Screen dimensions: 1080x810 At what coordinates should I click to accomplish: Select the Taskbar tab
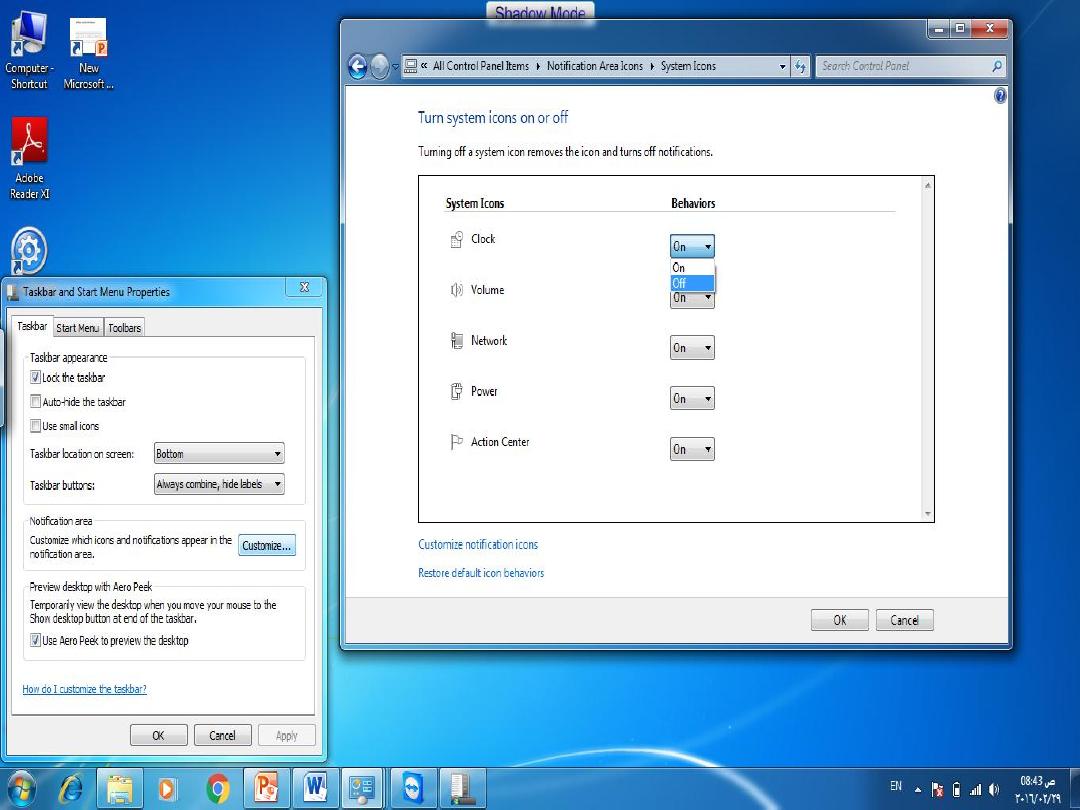pos(32,326)
